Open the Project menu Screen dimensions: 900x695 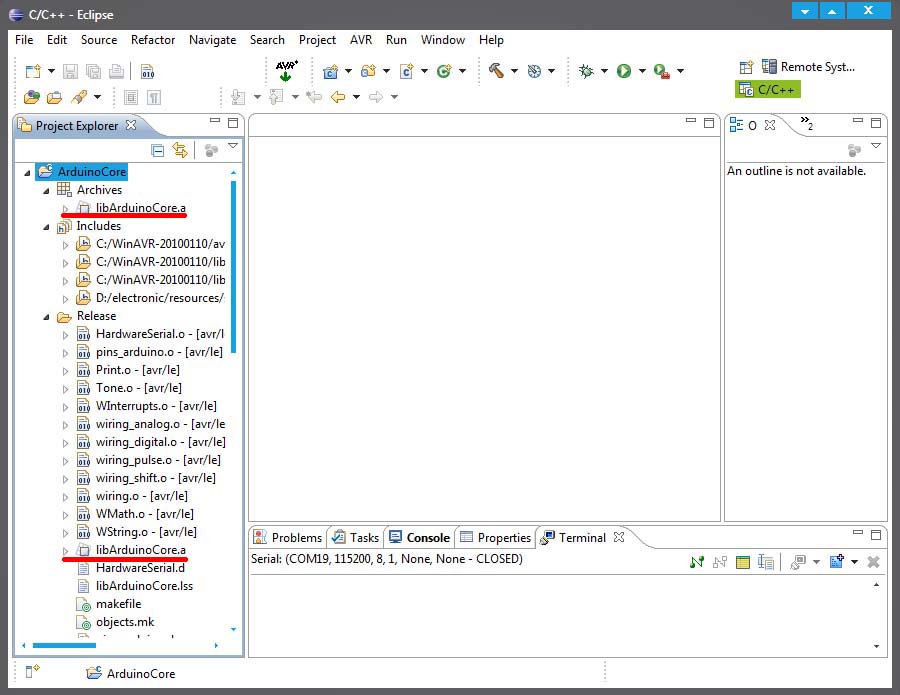(317, 40)
